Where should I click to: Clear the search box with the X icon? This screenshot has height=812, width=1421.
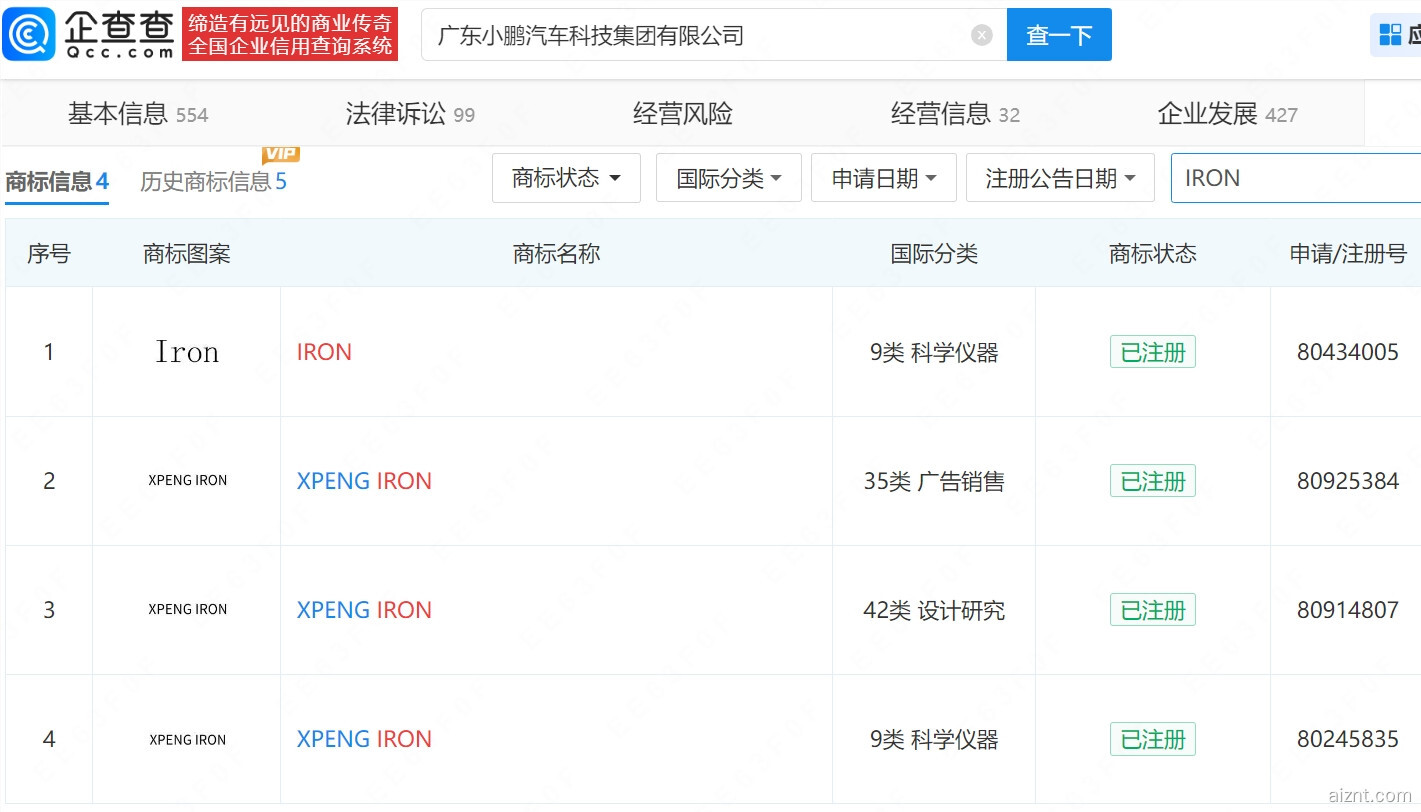[x=982, y=35]
